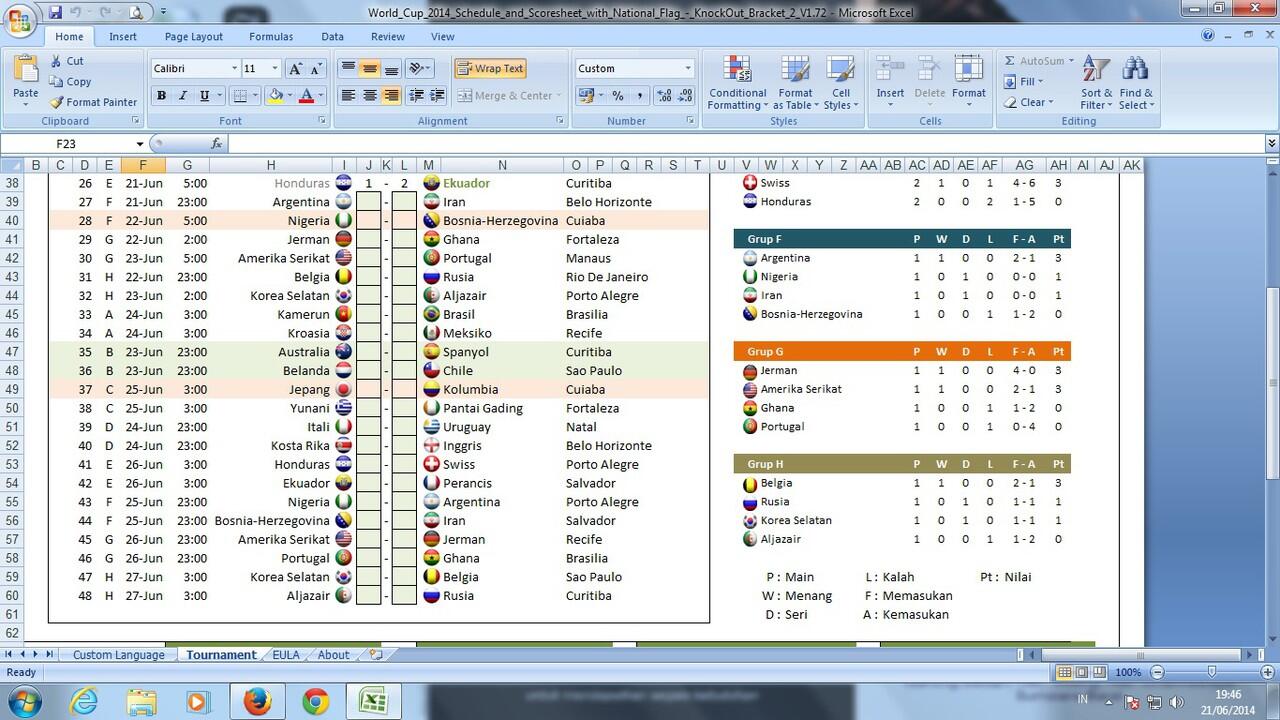Expand the formula bar
Image resolution: width=1280 pixels, height=720 pixels.
click(x=1272, y=144)
